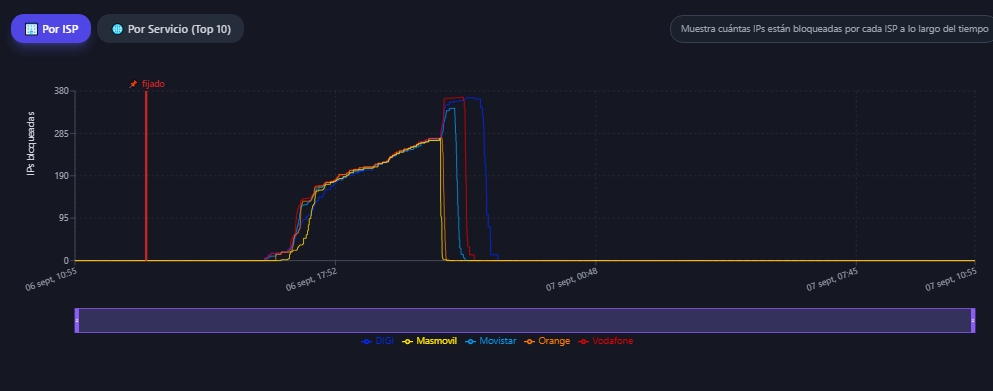
Task: Grab the right handle of the zoom slider
Action: tap(973, 321)
